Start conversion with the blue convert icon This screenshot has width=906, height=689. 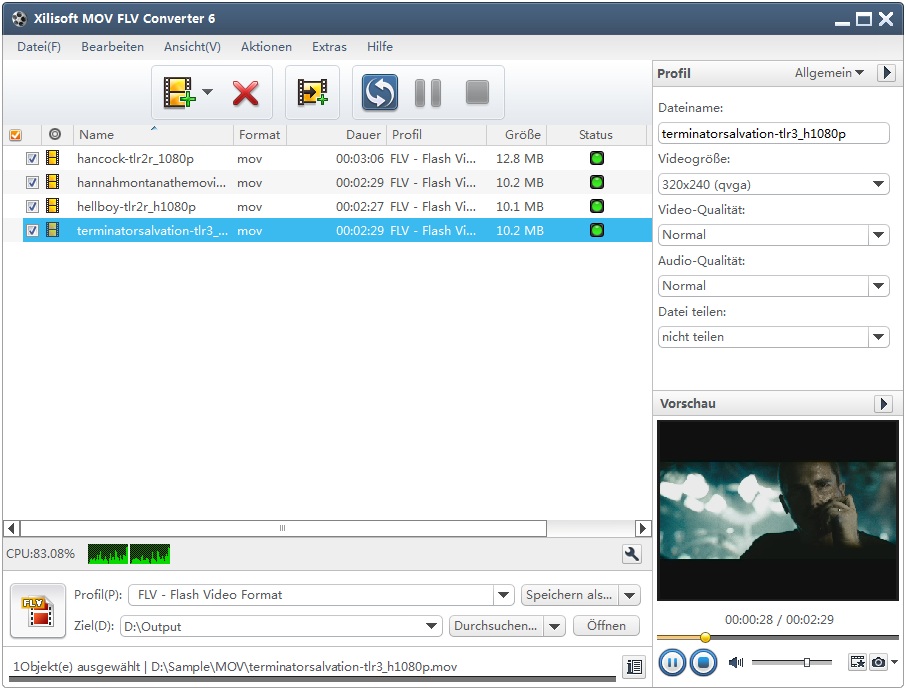[x=380, y=92]
